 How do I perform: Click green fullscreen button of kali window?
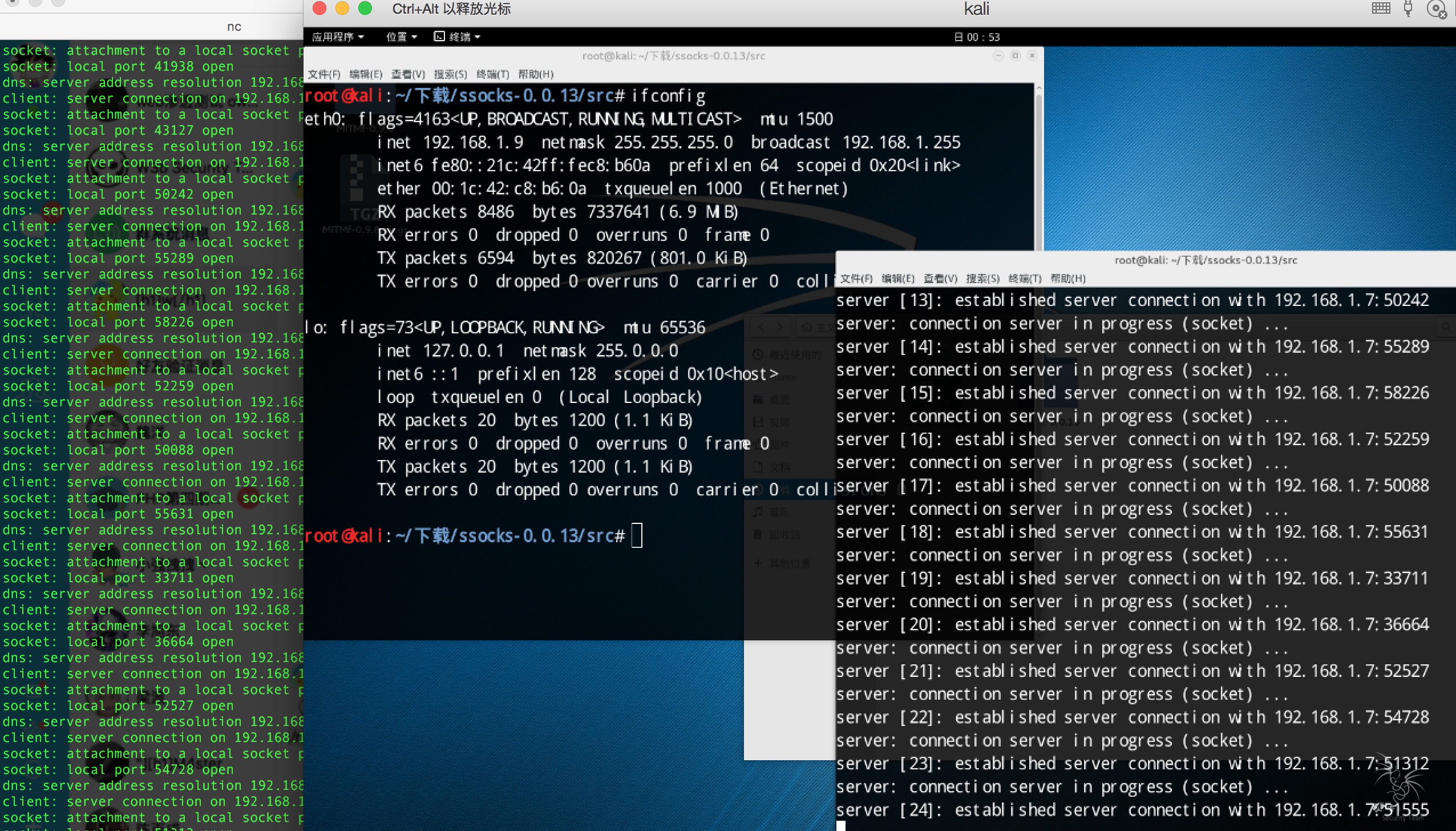[x=365, y=9]
